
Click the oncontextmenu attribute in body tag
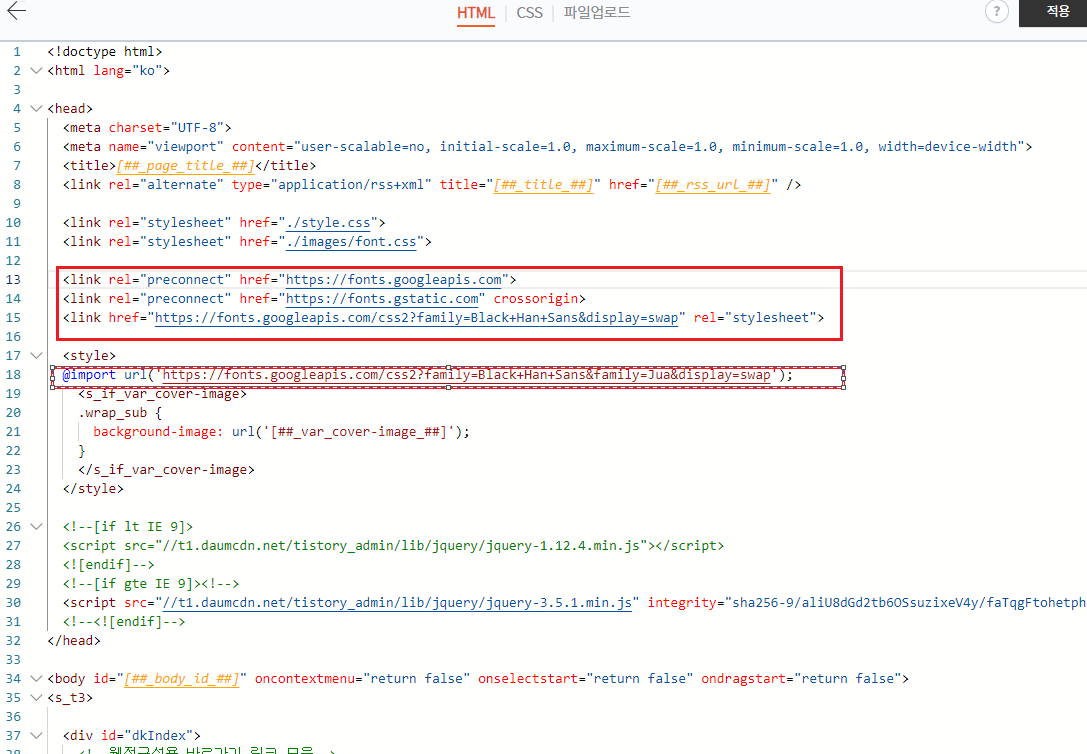[305, 678]
